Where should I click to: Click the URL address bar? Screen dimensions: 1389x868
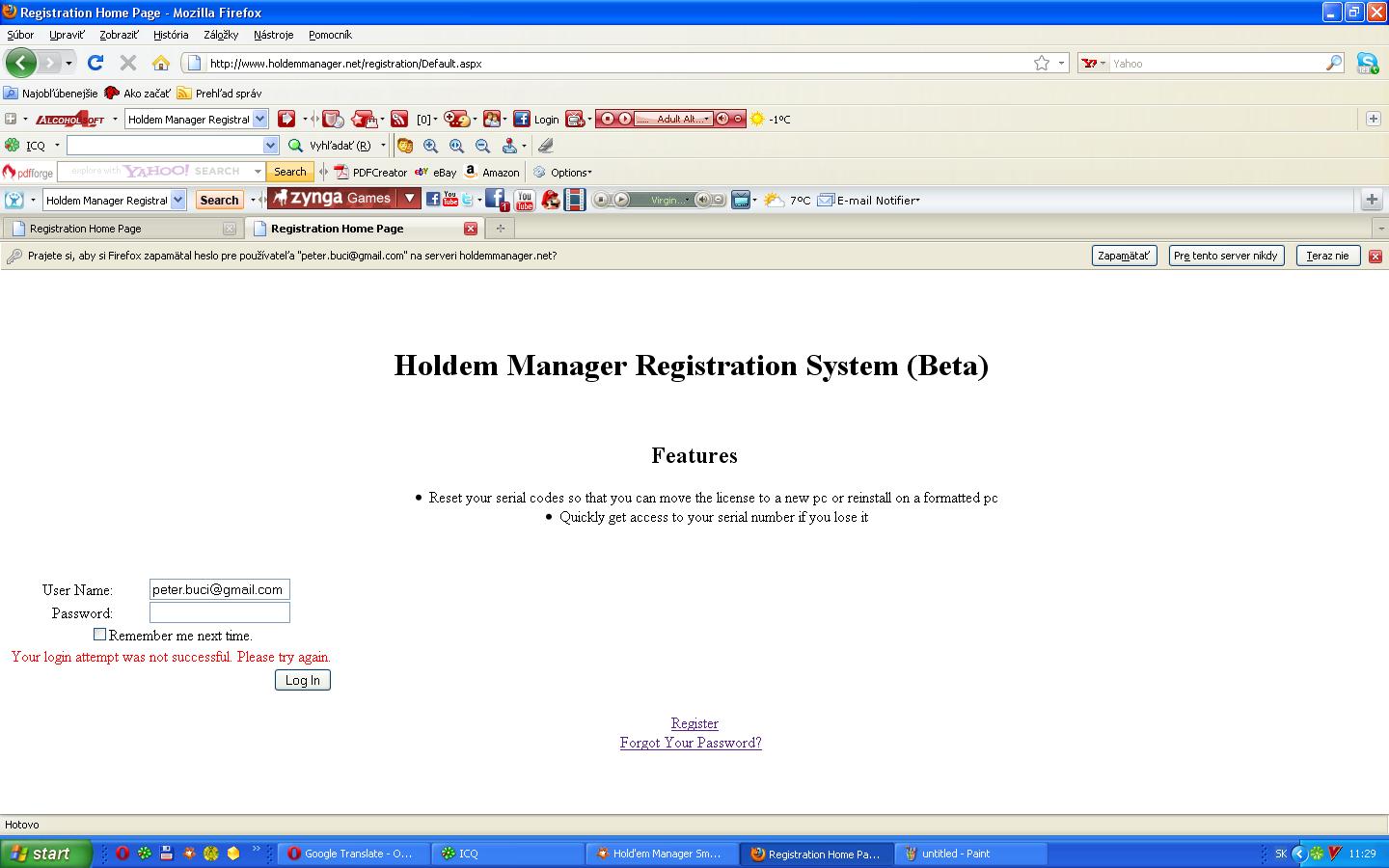tap(617, 64)
